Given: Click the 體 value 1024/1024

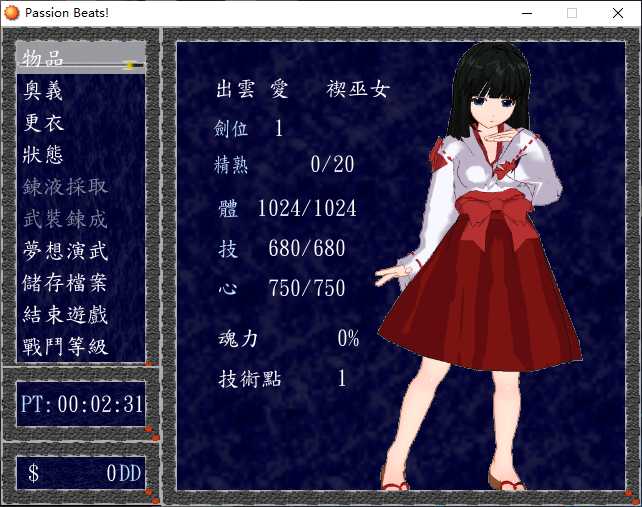Looking at the screenshot, I should click(307, 208).
